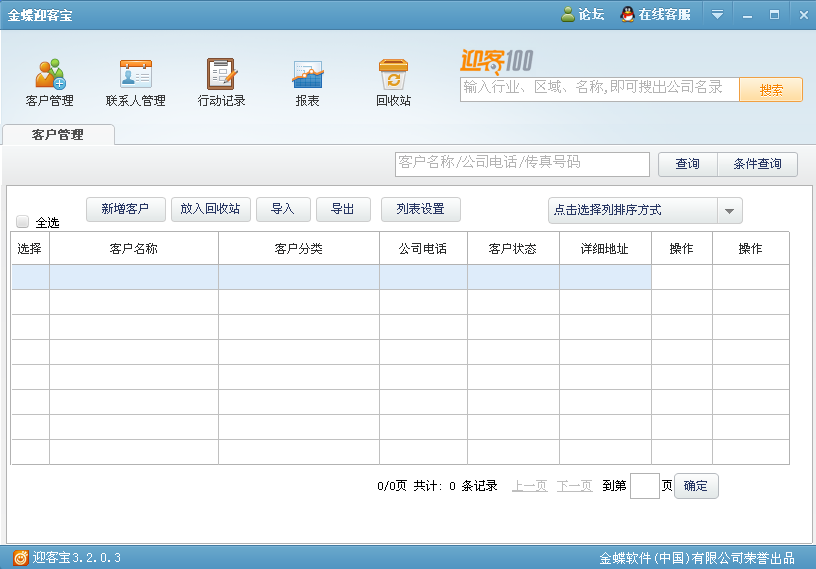816x569 pixels.
Task: Open 客户管理 customer management icon
Action: (50, 74)
